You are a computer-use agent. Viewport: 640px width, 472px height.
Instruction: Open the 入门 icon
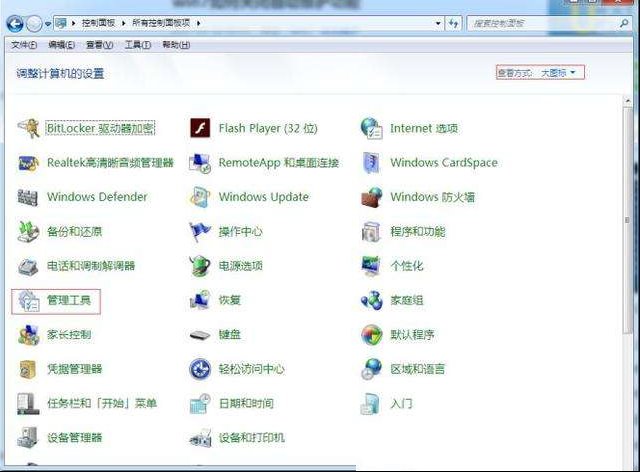(x=370, y=404)
